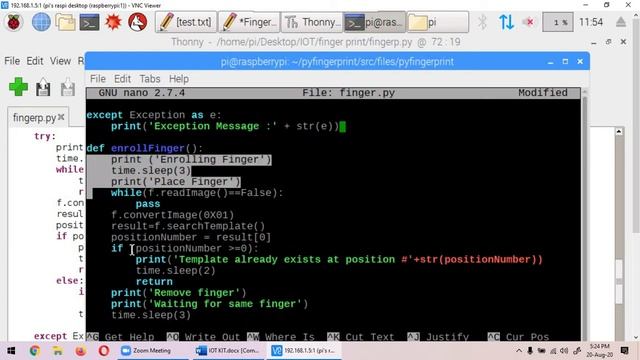Image resolution: width=640 pixels, height=360 pixels.
Task: Click the Modified status in nano header
Action: point(543,93)
